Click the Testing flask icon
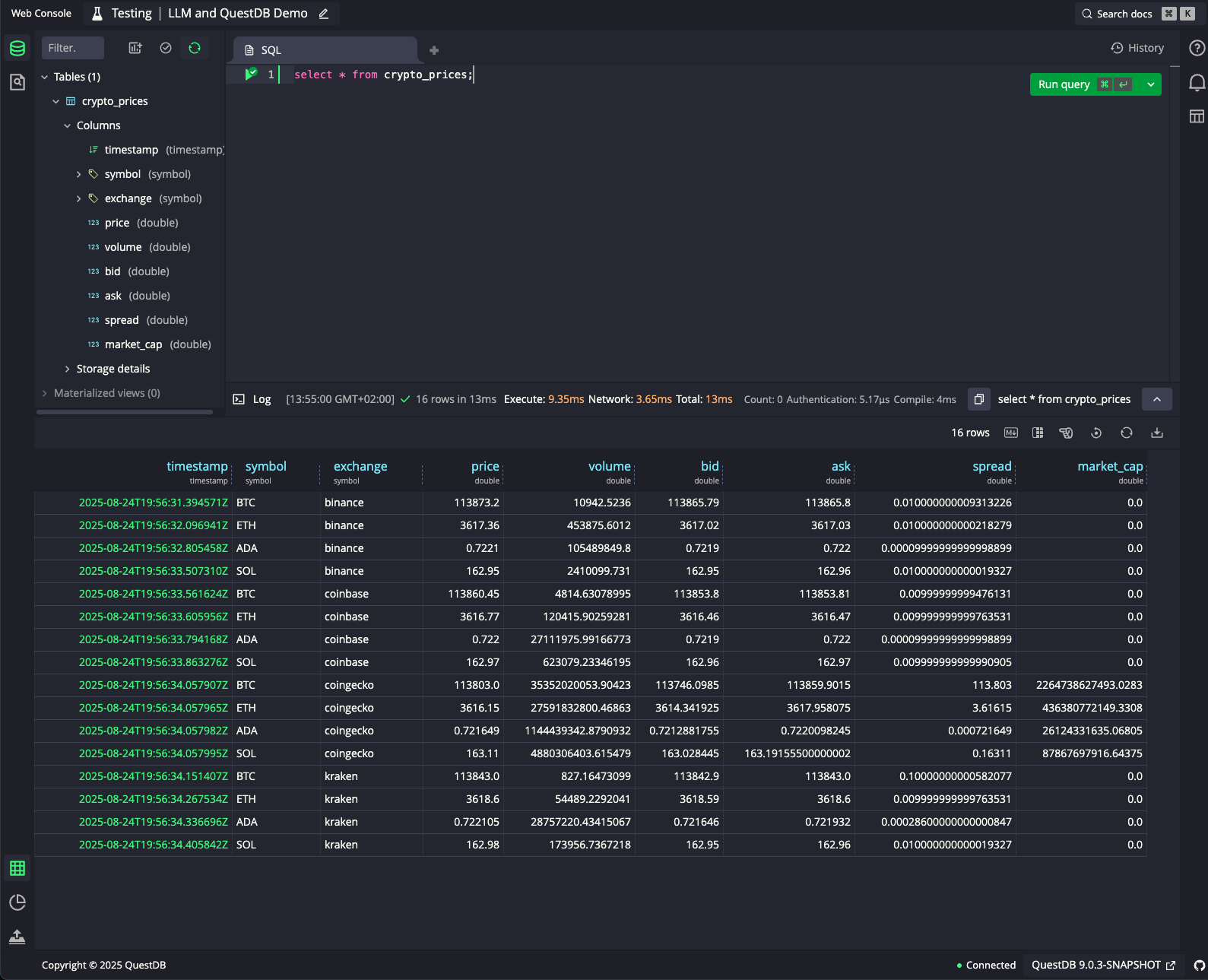 point(97,14)
